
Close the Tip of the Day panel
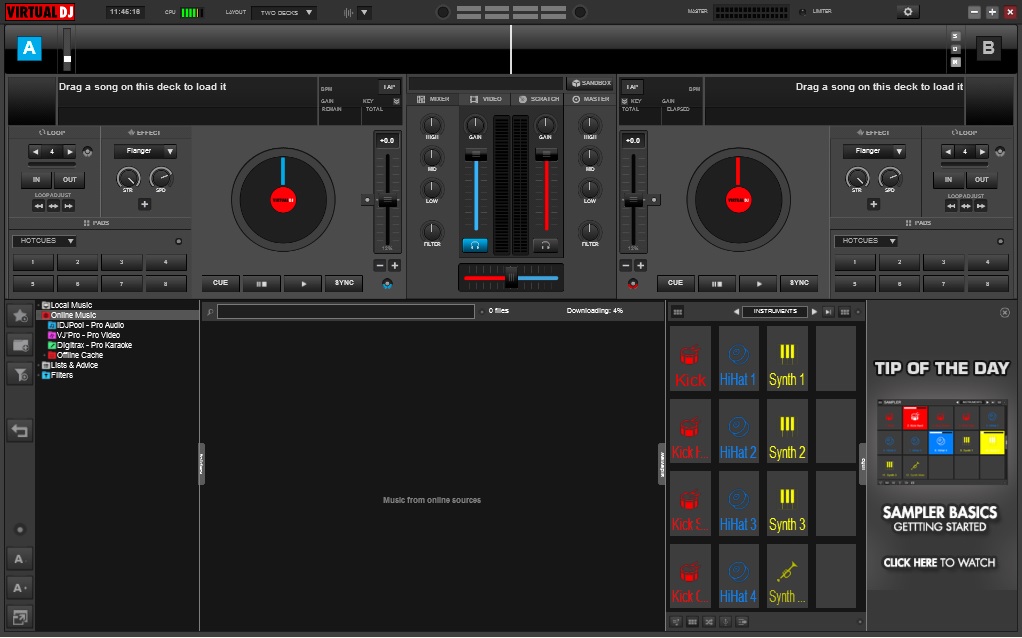[1004, 313]
